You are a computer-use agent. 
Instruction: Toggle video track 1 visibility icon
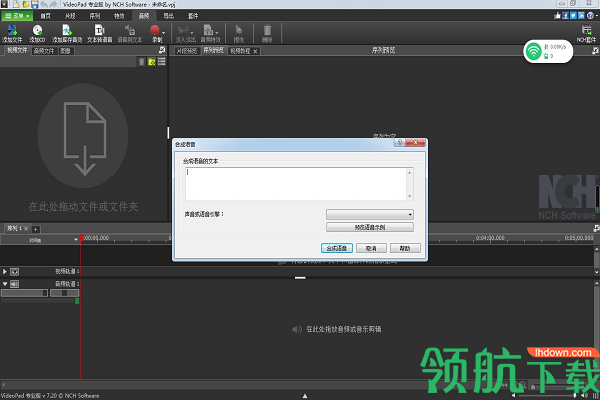(x=15, y=272)
